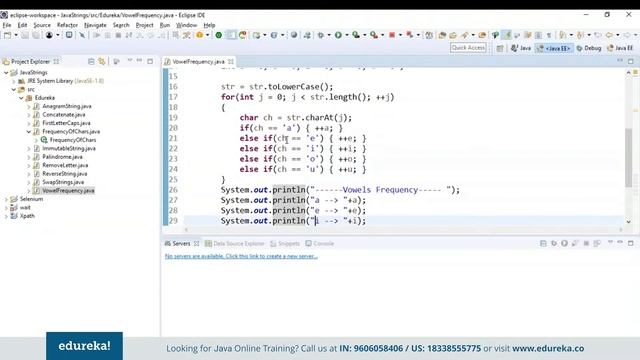Click the editor scroll down arrow
Screen dimensions: 640x360
pyautogui.click(x=628, y=222)
